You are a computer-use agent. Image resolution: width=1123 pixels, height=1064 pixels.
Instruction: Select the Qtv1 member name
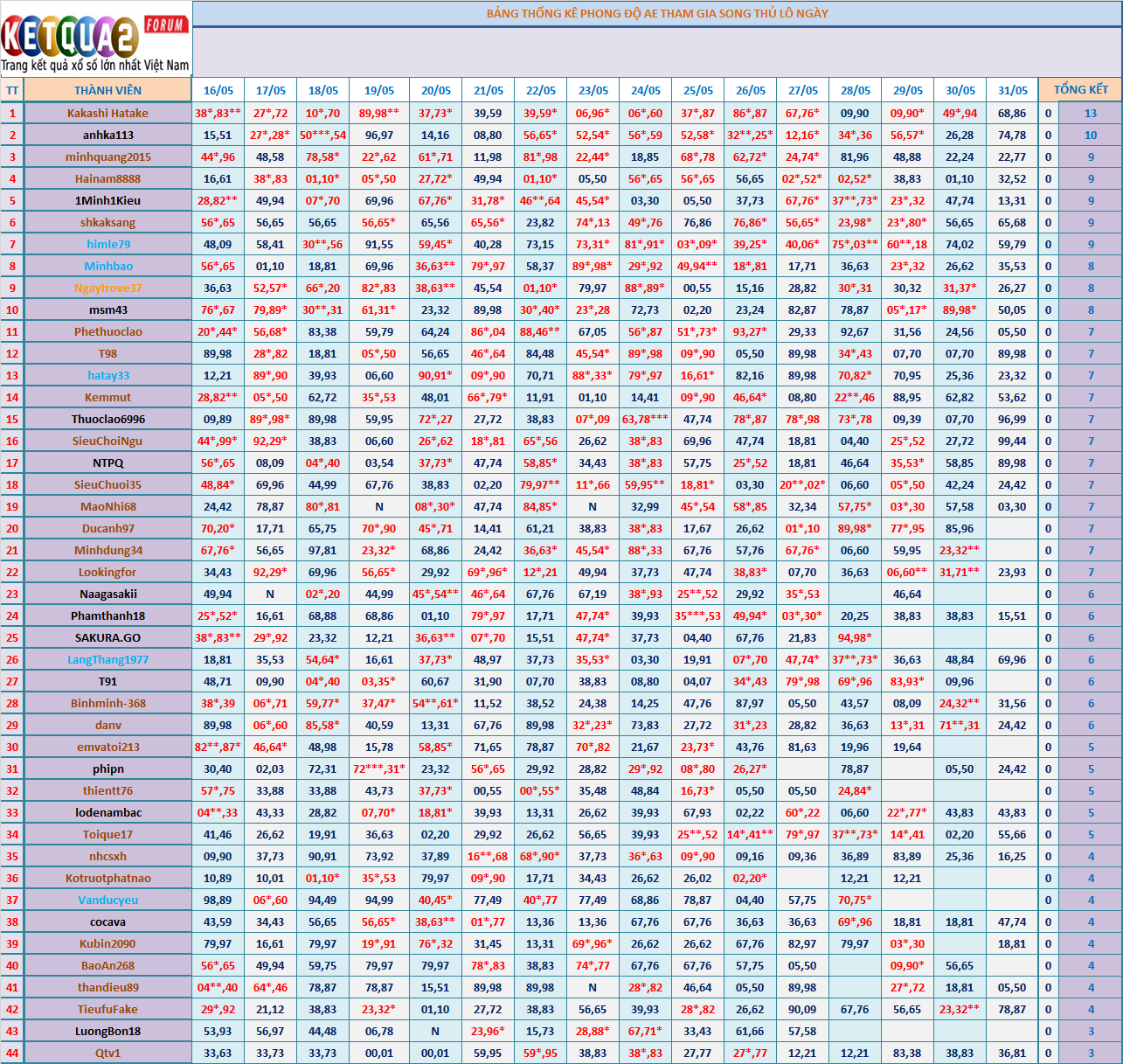pyautogui.click(x=107, y=1053)
